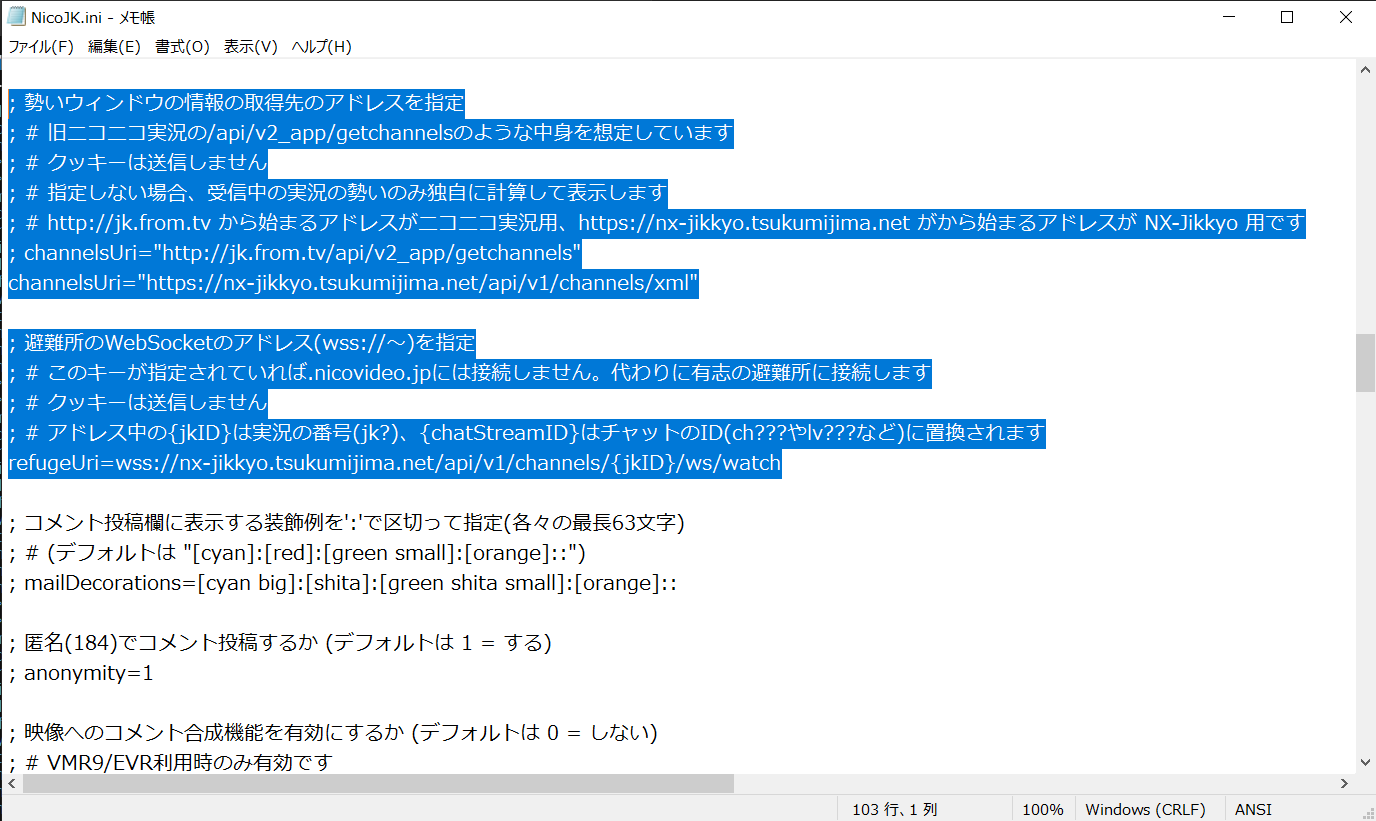1376x821 pixels.
Task: Click status bar 'Windows (CRLF)'
Action: pos(1145,809)
